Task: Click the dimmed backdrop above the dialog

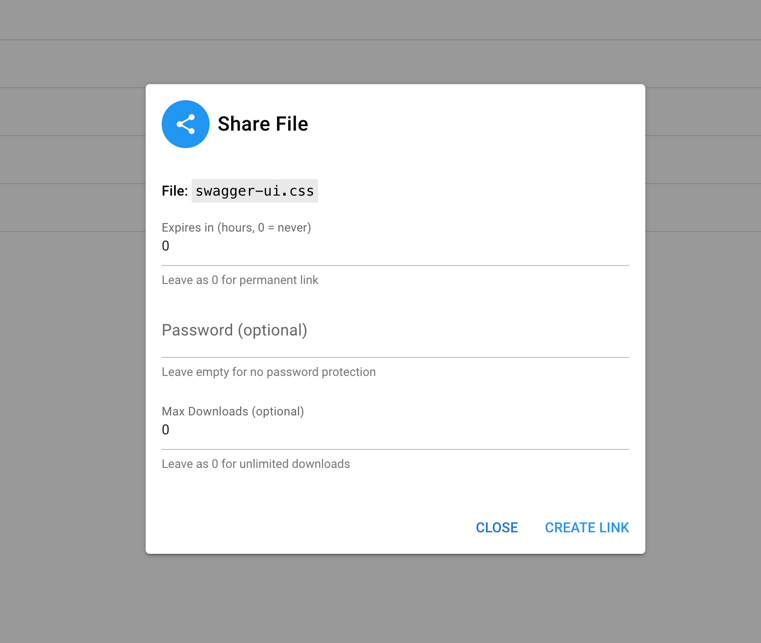Action: [x=395, y=40]
